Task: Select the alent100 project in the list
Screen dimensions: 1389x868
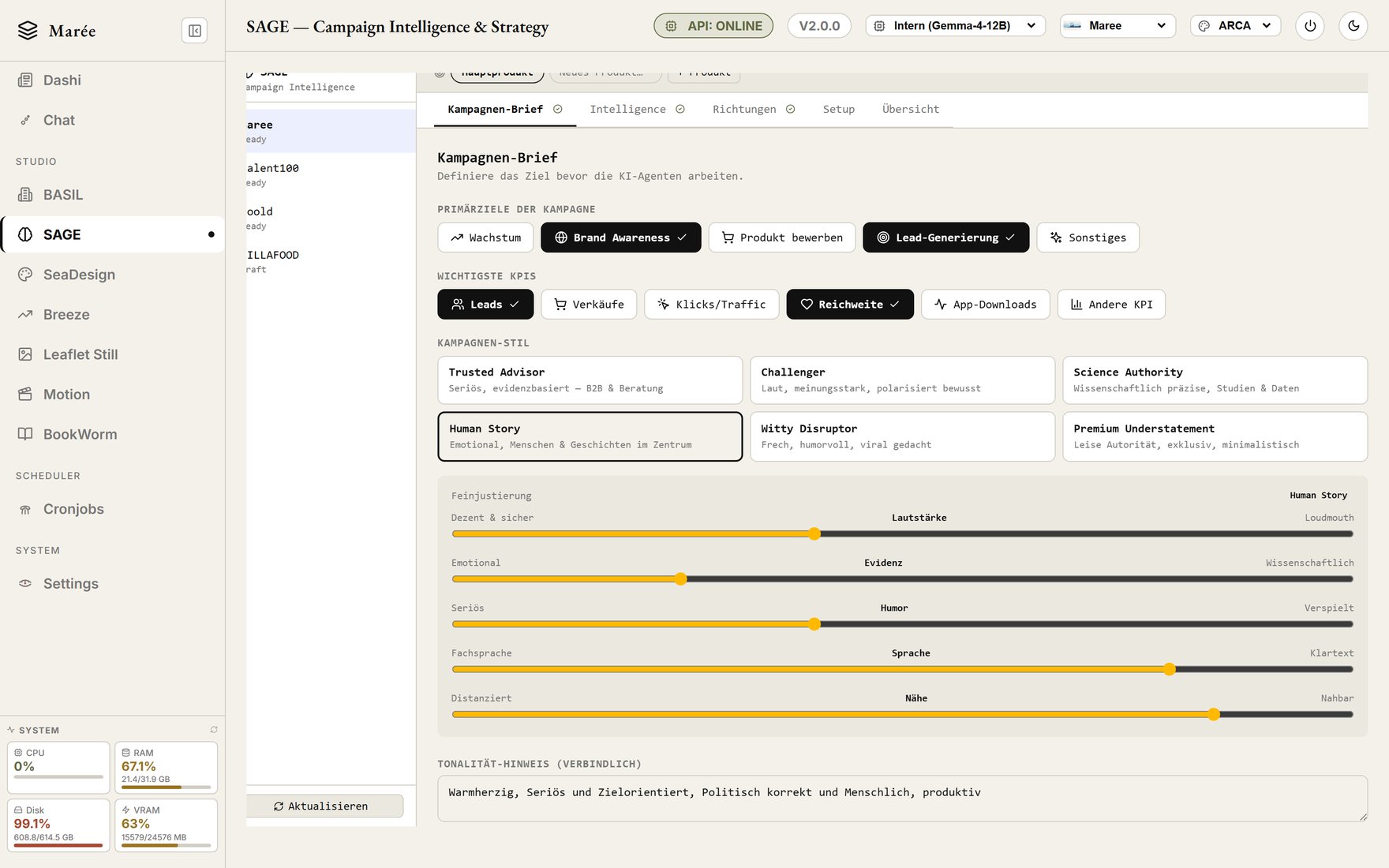Action: pyautogui.click(x=331, y=174)
